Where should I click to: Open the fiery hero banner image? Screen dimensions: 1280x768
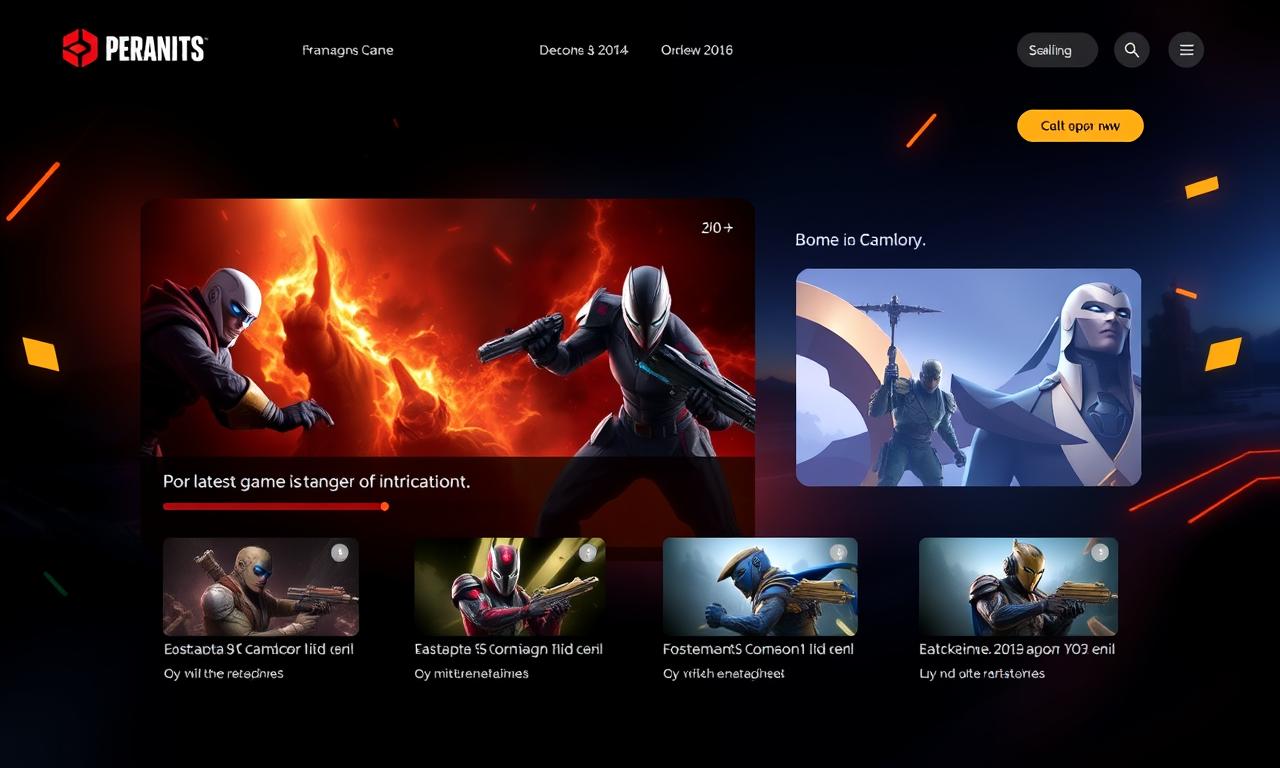click(447, 330)
